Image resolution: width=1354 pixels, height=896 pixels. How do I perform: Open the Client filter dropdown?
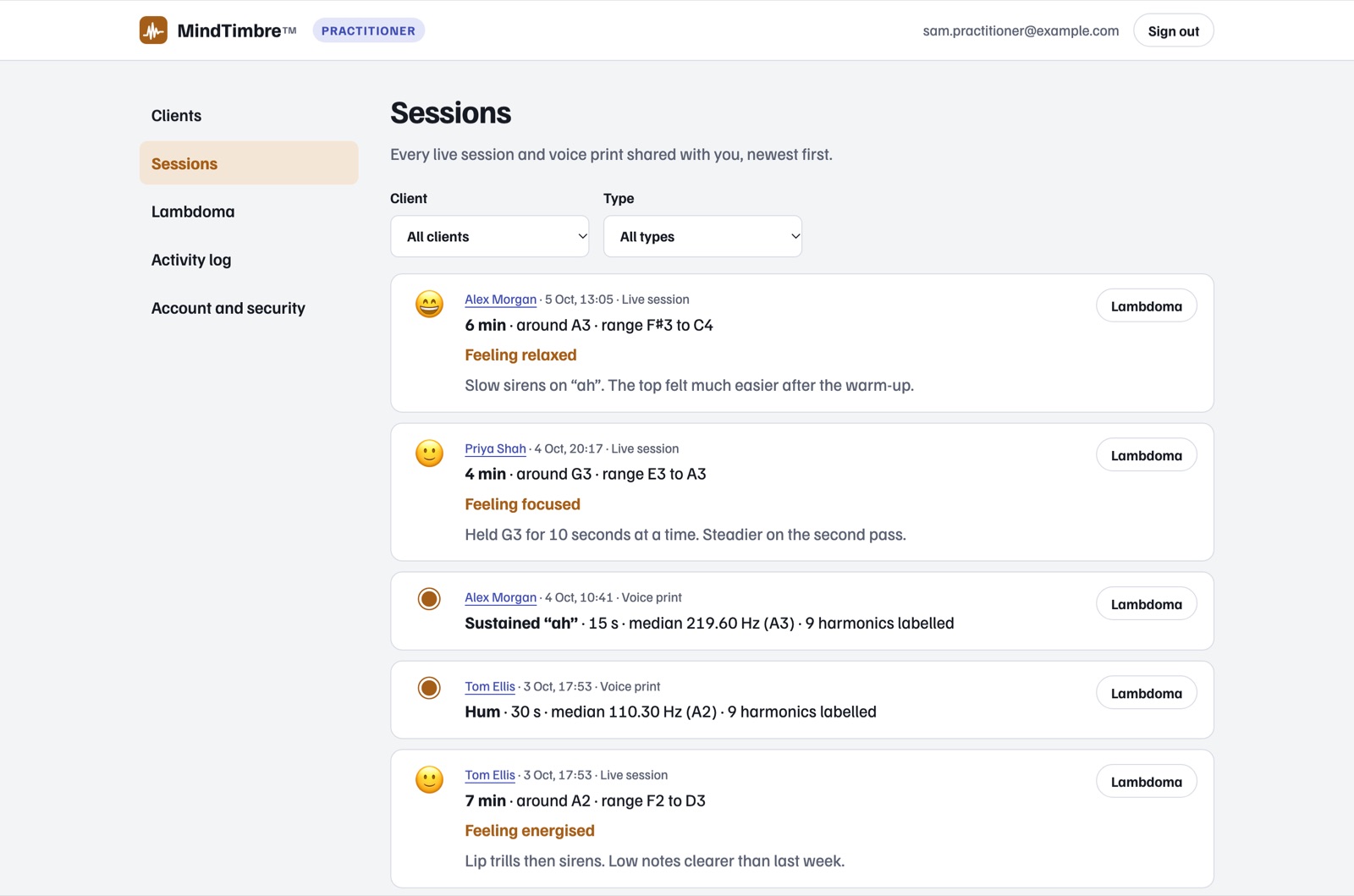[x=490, y=236]
